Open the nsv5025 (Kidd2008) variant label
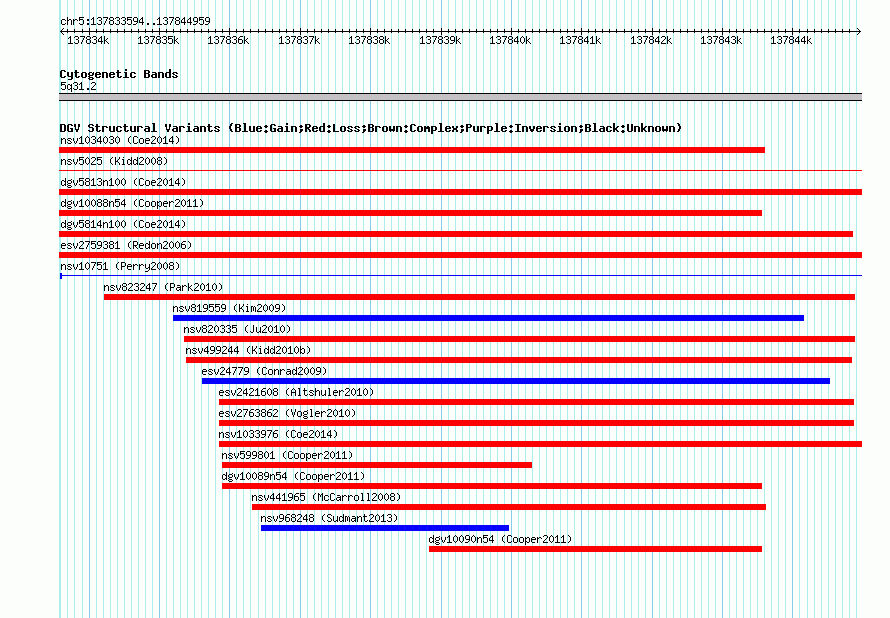The width and height of the screenshot is (890, 618). click(114, 161)
